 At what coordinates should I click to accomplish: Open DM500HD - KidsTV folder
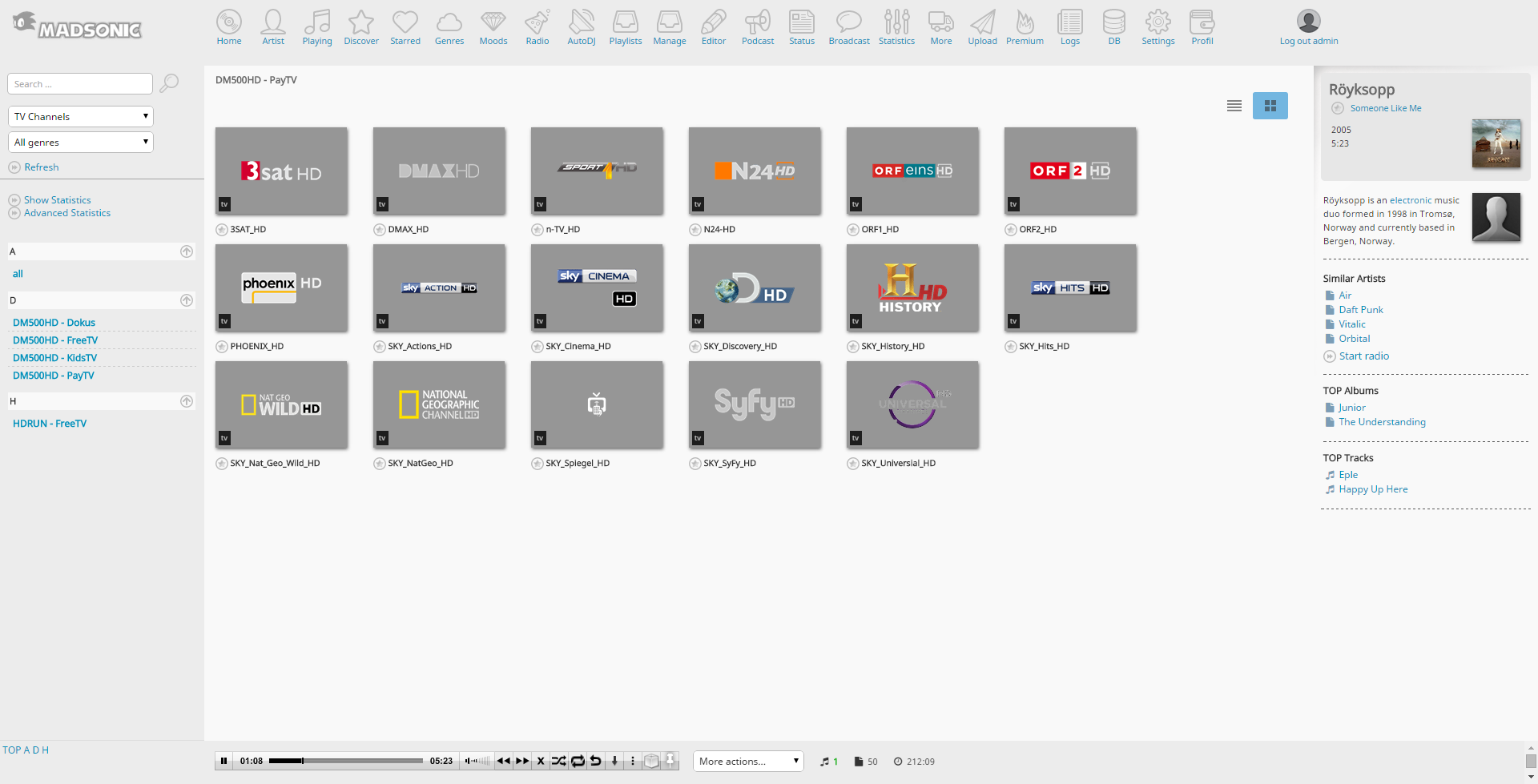tap(54, 358)
